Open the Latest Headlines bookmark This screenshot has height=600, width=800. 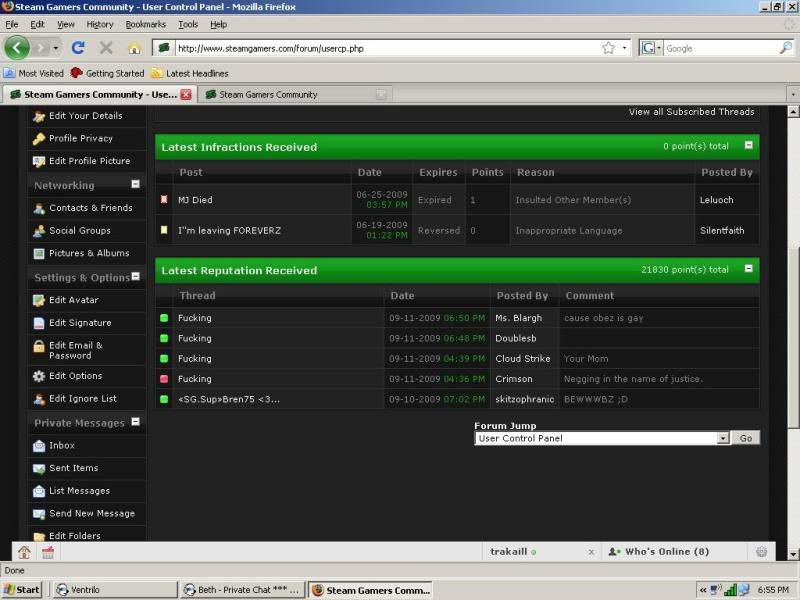click(190, 73)
